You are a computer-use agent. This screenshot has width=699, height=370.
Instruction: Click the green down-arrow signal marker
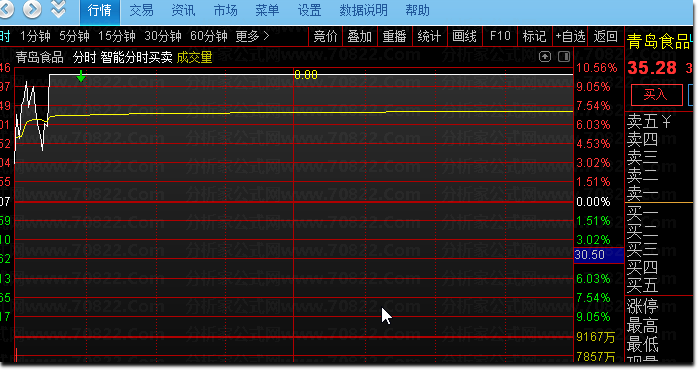tap(81, 76)
